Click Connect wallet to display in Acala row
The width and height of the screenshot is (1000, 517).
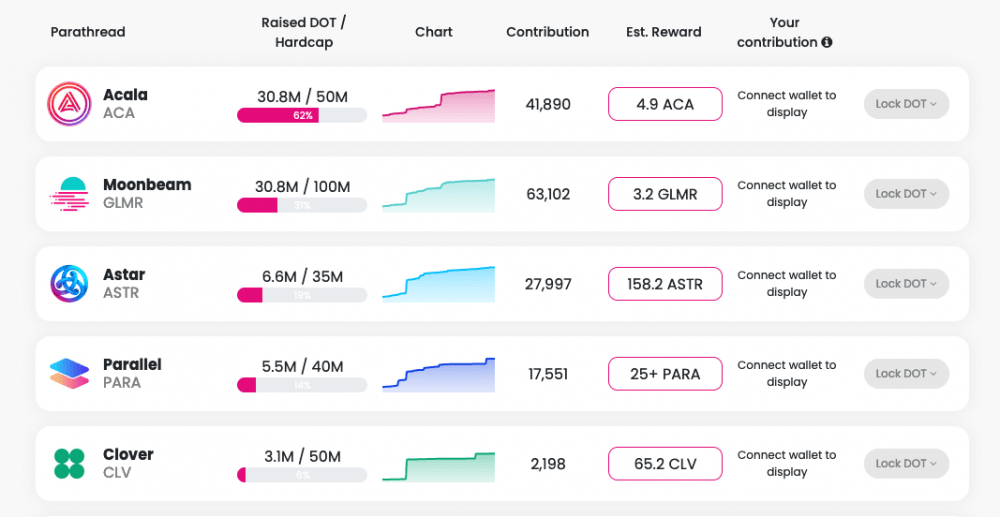tap(786, 104)
